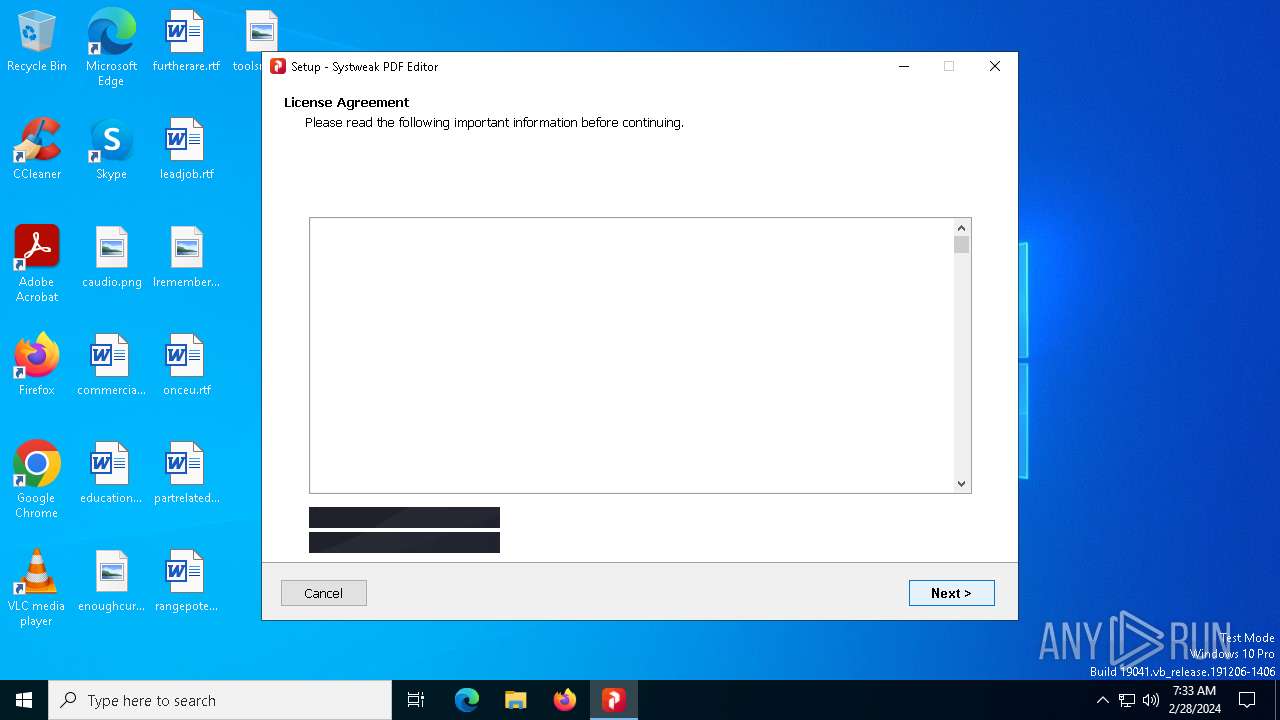Select the education... Word document
The image size is (1280, 720).
pyautogui.click(x=111, y=474)
